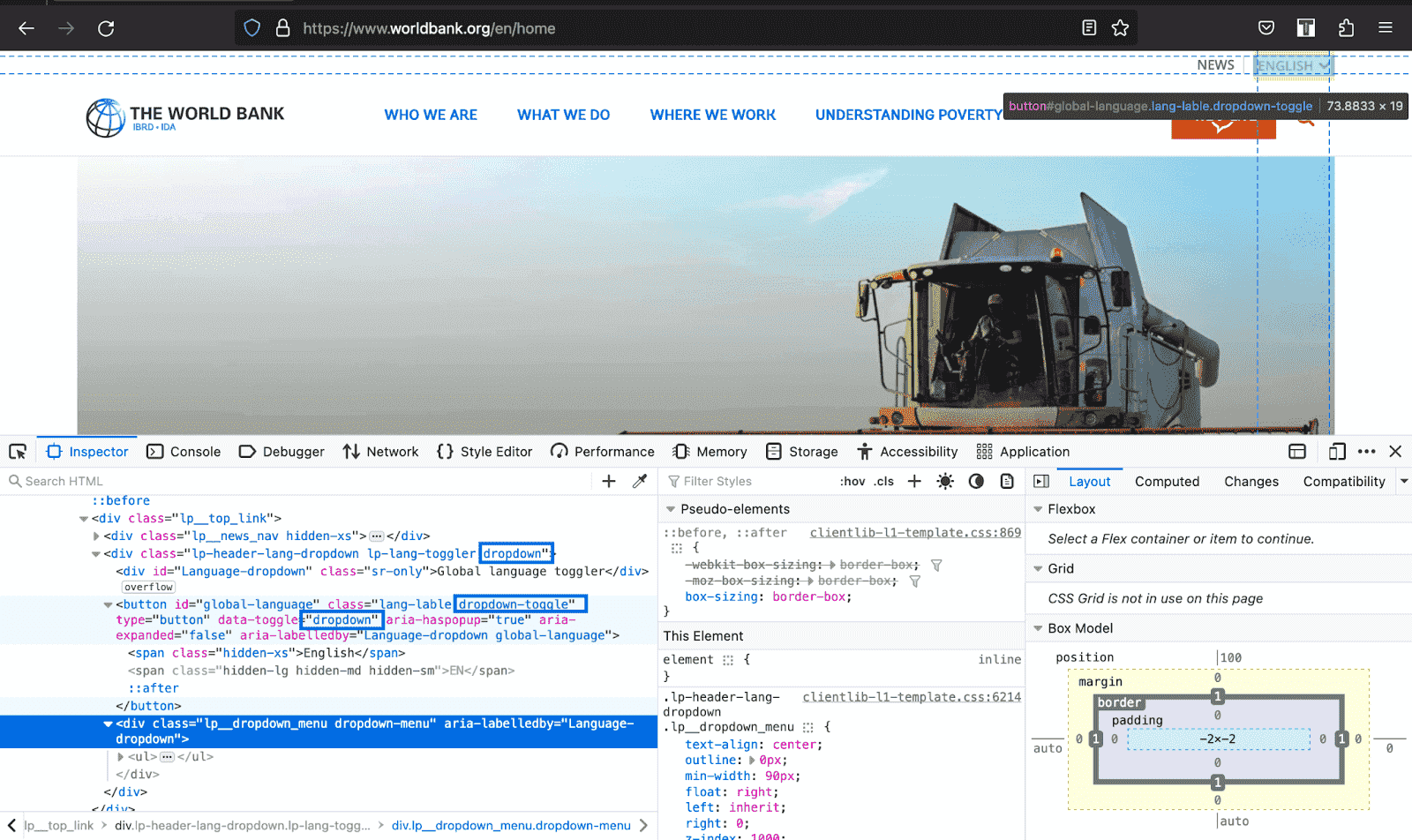Activate the element picker tool
Image resolution: width=1412 pixels, height=840 pixels.
[x=18, y=451]
